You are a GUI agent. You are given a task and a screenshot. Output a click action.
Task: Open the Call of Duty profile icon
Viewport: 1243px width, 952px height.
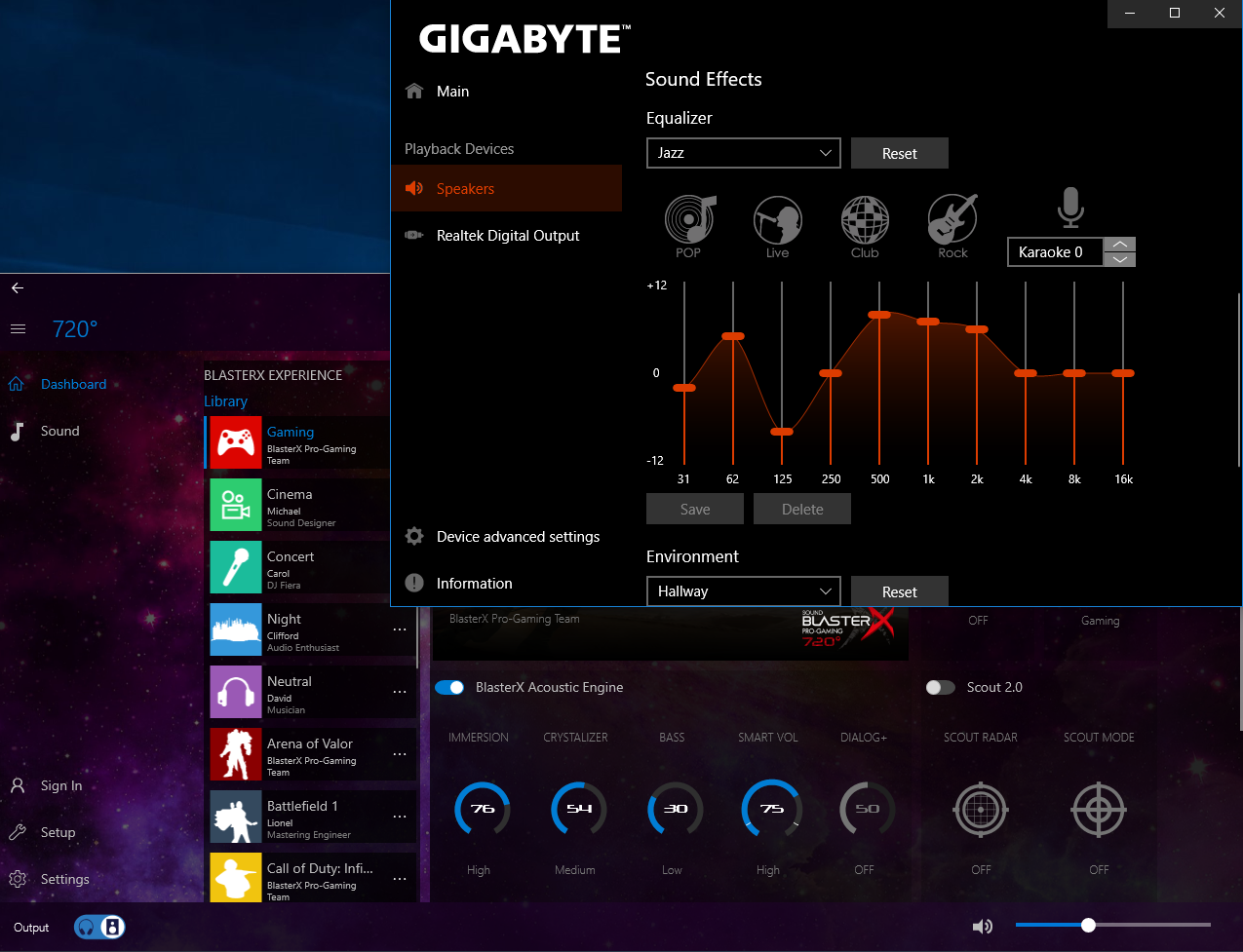[236, 877]
